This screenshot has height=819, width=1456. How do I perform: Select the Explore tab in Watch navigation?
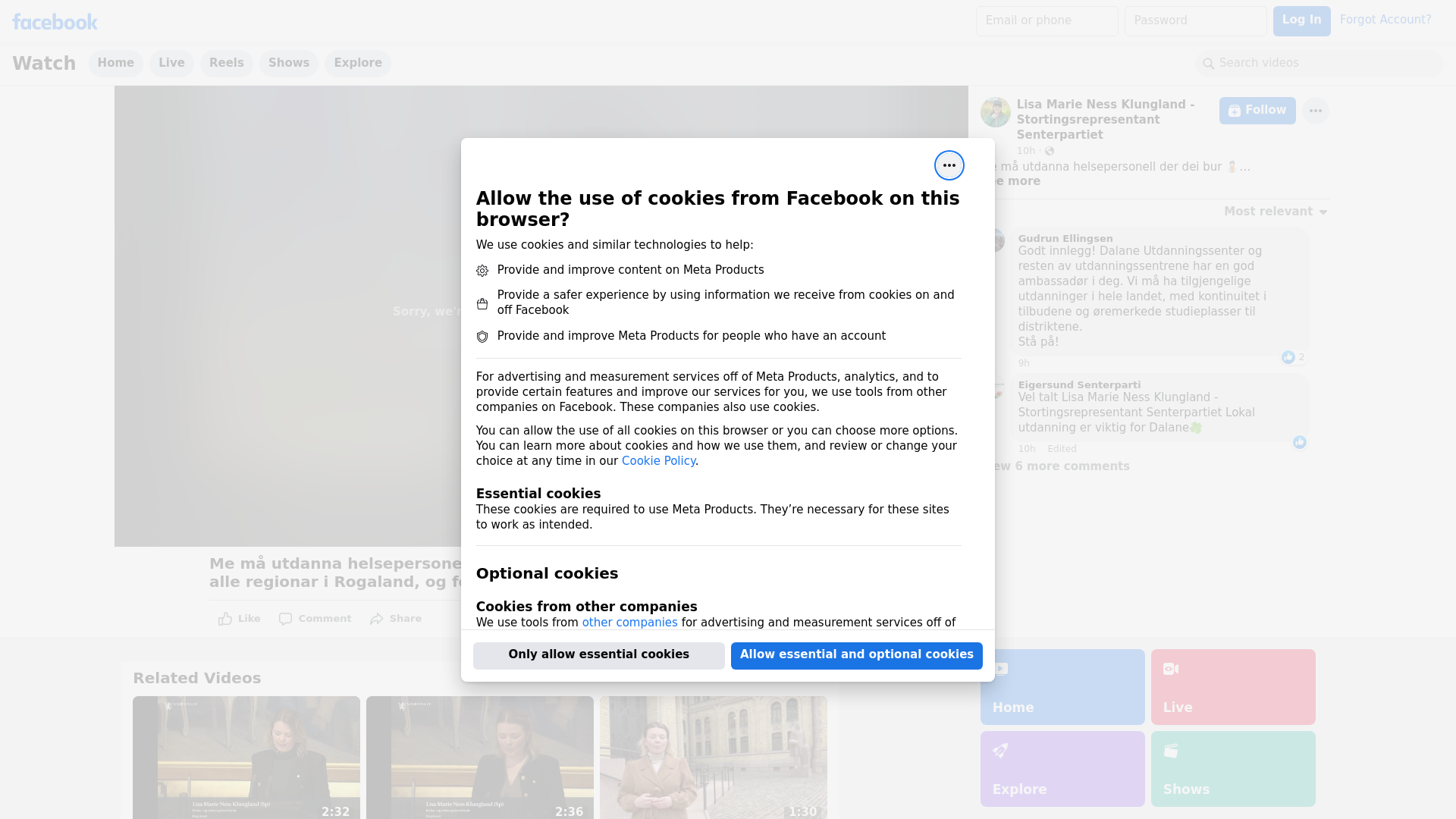pyautogui.click(x=357, y=64)
